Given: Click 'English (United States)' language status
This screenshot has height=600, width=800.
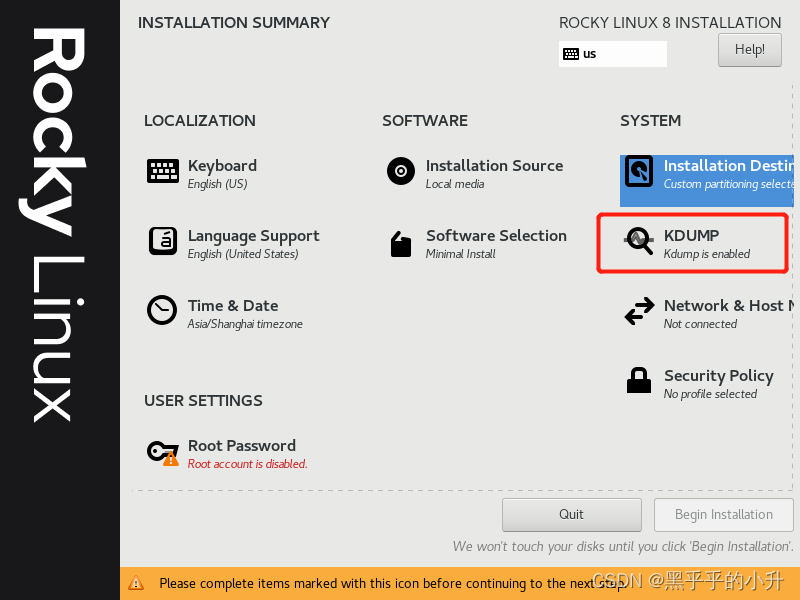Looking at the screenshot, I should [x=243, y=254].
